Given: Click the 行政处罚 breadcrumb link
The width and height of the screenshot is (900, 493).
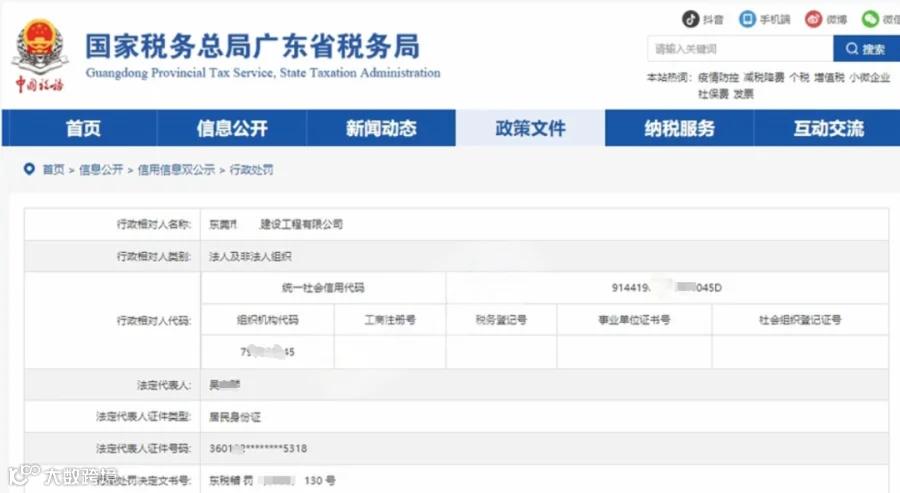Looking at the screenshot, I should point(251,169).
